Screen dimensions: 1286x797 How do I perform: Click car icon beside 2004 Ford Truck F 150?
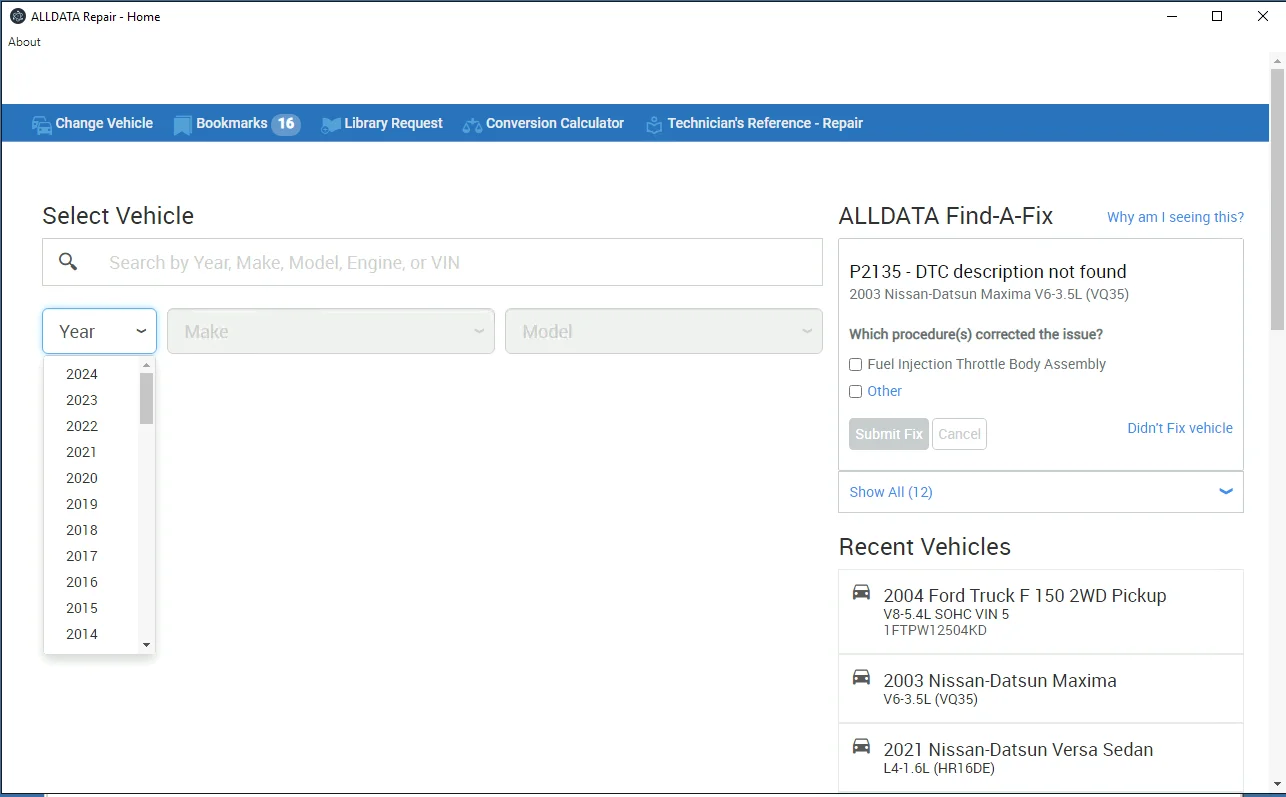pos(861,592)
